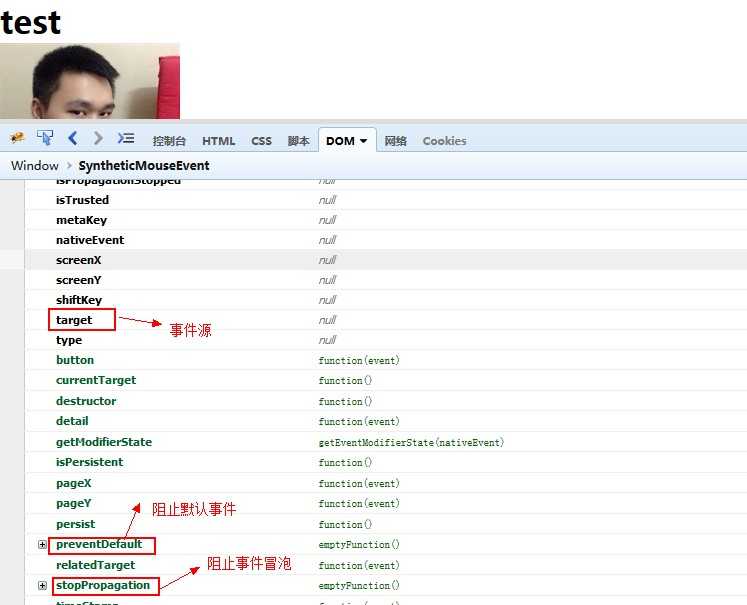Image resolution: width=747 pixels, height=605 pixels.
Task: Click the detail function property
Action: (x=72, y=421)
